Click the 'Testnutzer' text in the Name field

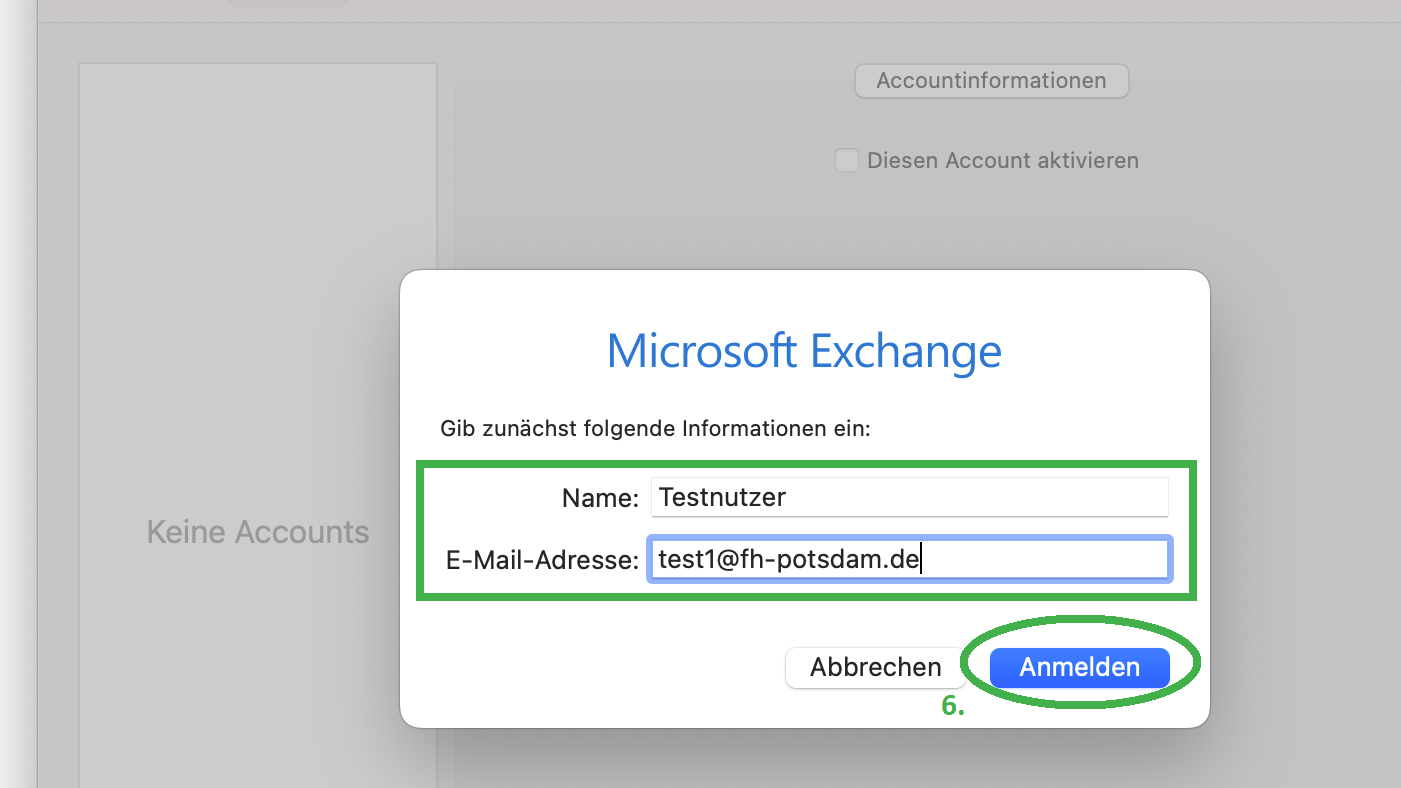tap(722, 497)
